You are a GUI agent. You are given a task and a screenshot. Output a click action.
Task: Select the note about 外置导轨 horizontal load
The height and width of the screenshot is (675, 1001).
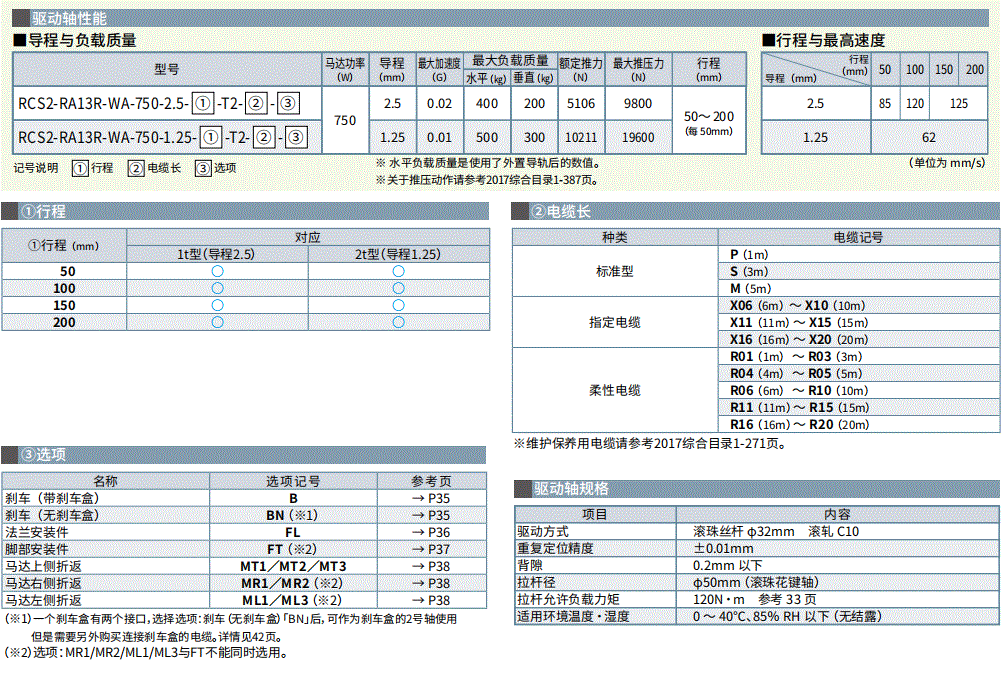[x=488, y=163]
